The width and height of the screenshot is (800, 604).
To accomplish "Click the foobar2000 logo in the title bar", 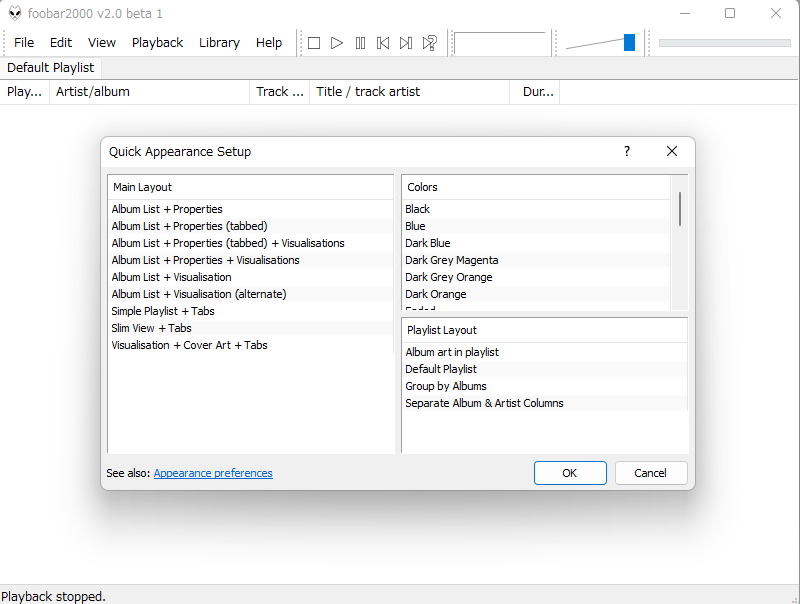I will (14, 13).
